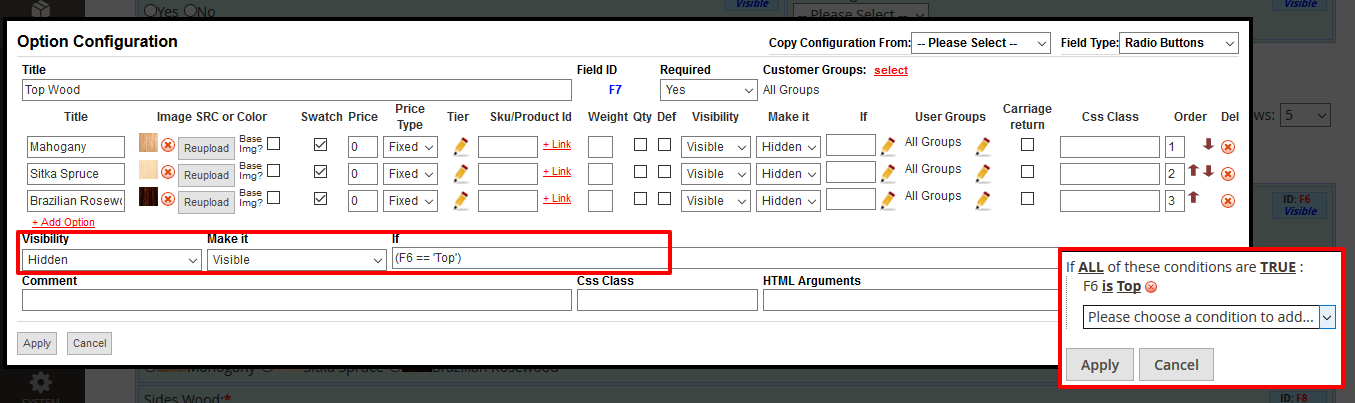Delete the Sitka Spruce option row
The image size is (1355, 403).
[1228, 174]
